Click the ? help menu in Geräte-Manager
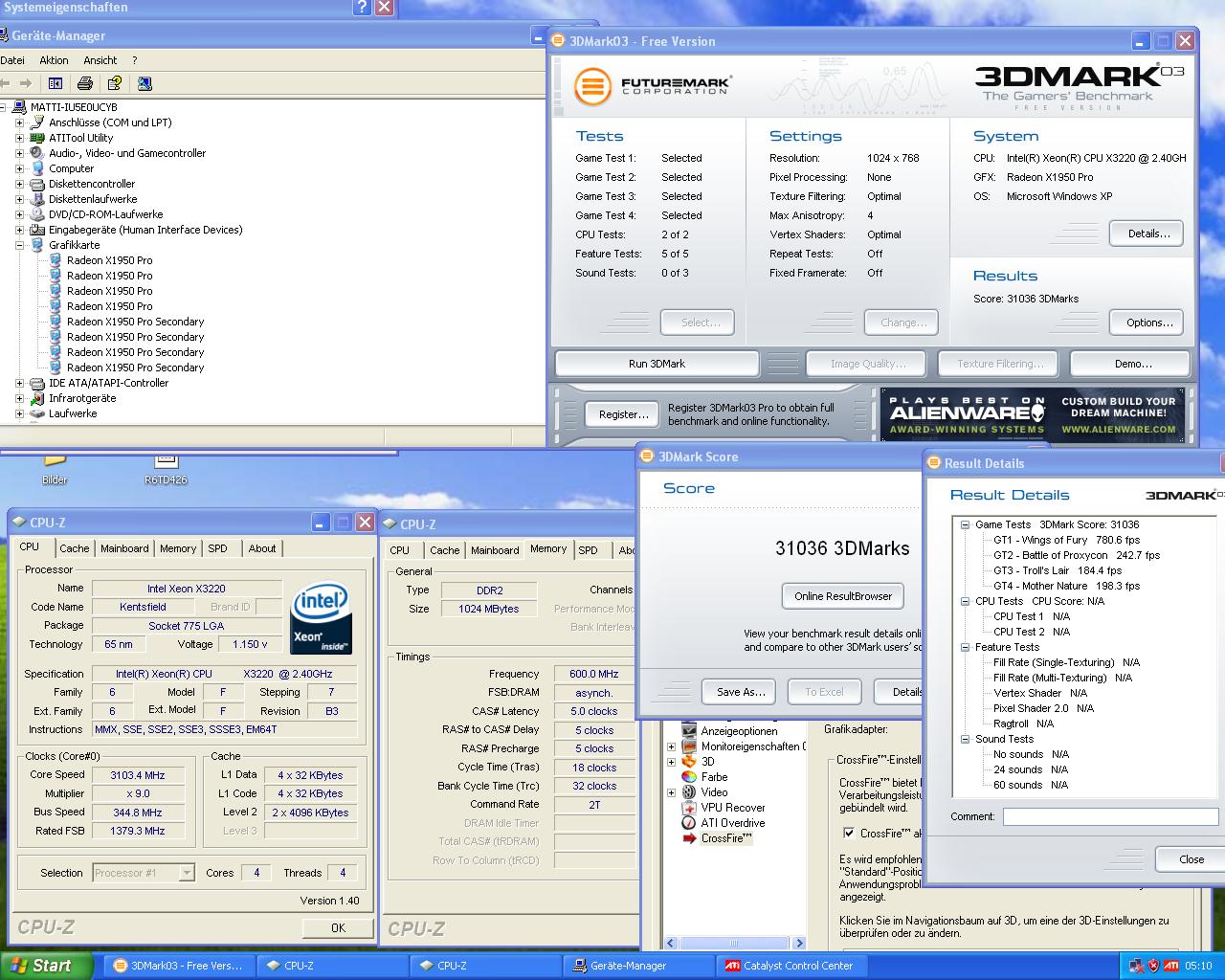 point(135,60)
